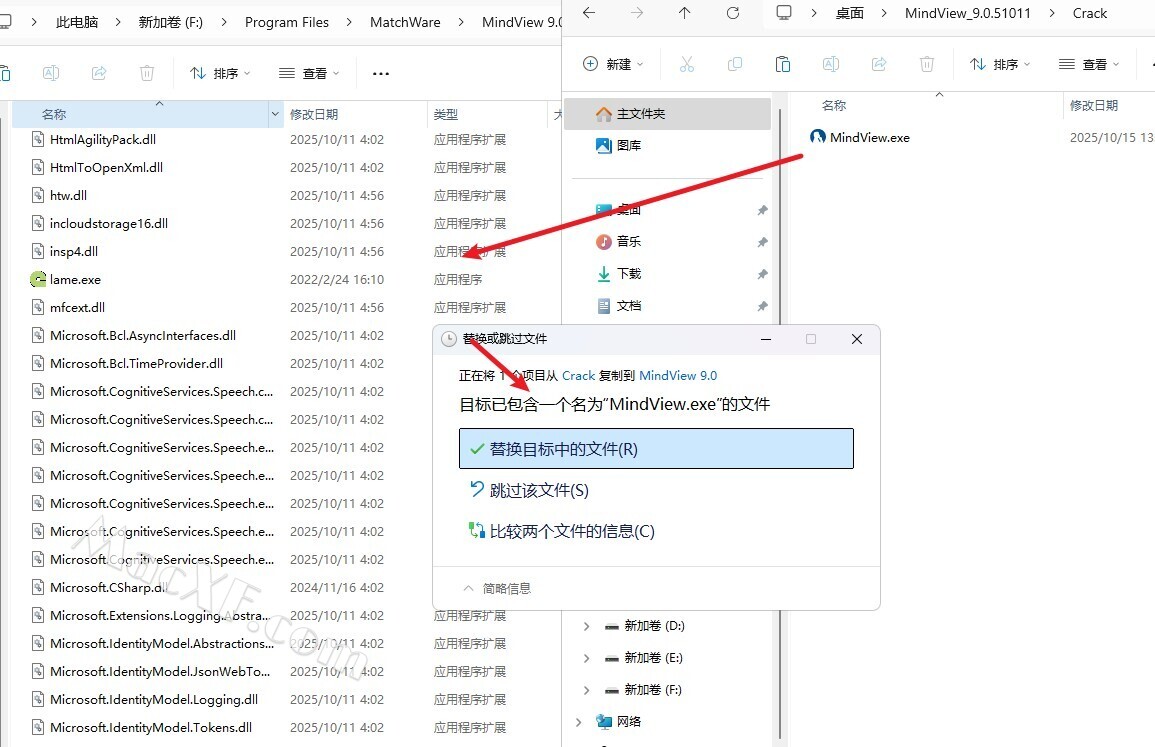Open the 新建 menu in right toolbar
1155x747 pixels.
point(613,64)
